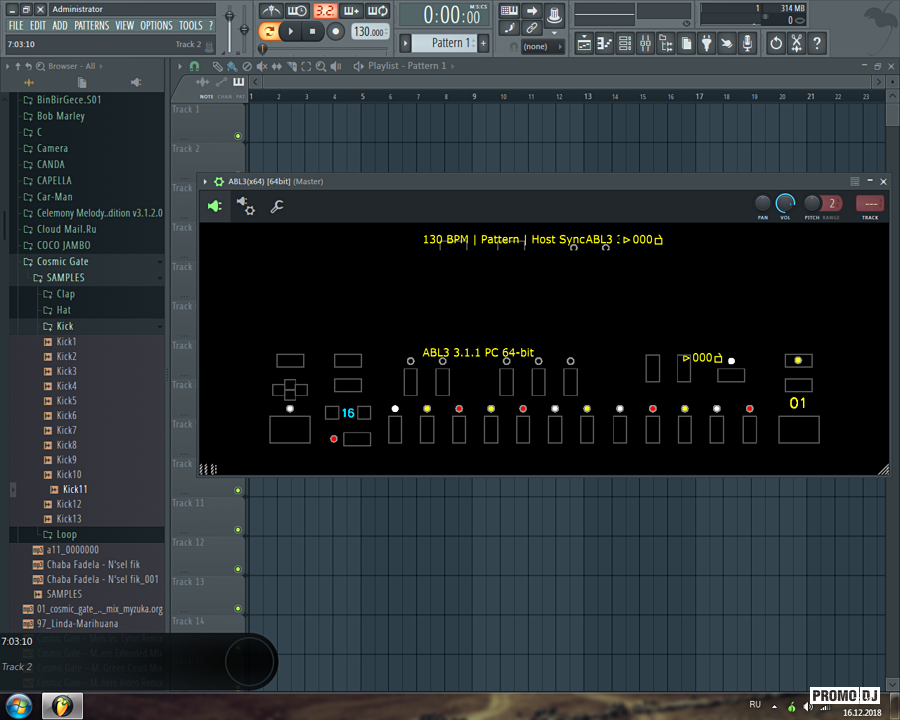Click the ABL3 VOL knob
900x720 pixels.
[x=786, y=204]
